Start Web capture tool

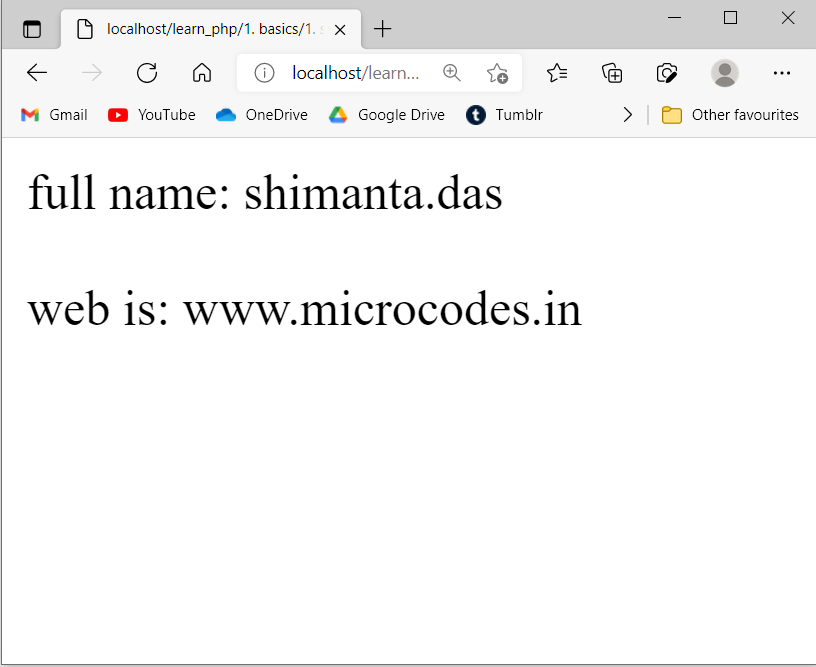(x=667, y=73)
